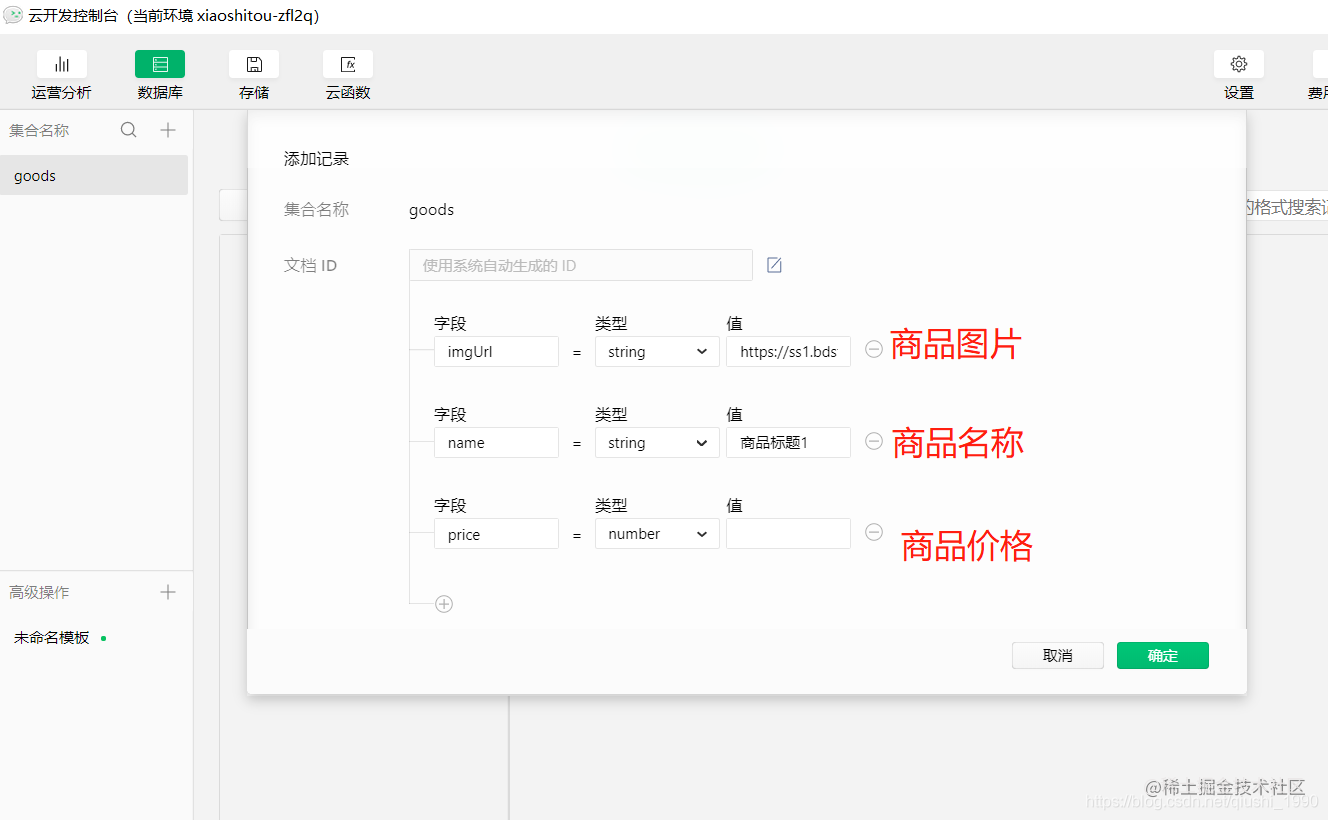Open type dropdown for imgUrl field

[x=657, y=352]
